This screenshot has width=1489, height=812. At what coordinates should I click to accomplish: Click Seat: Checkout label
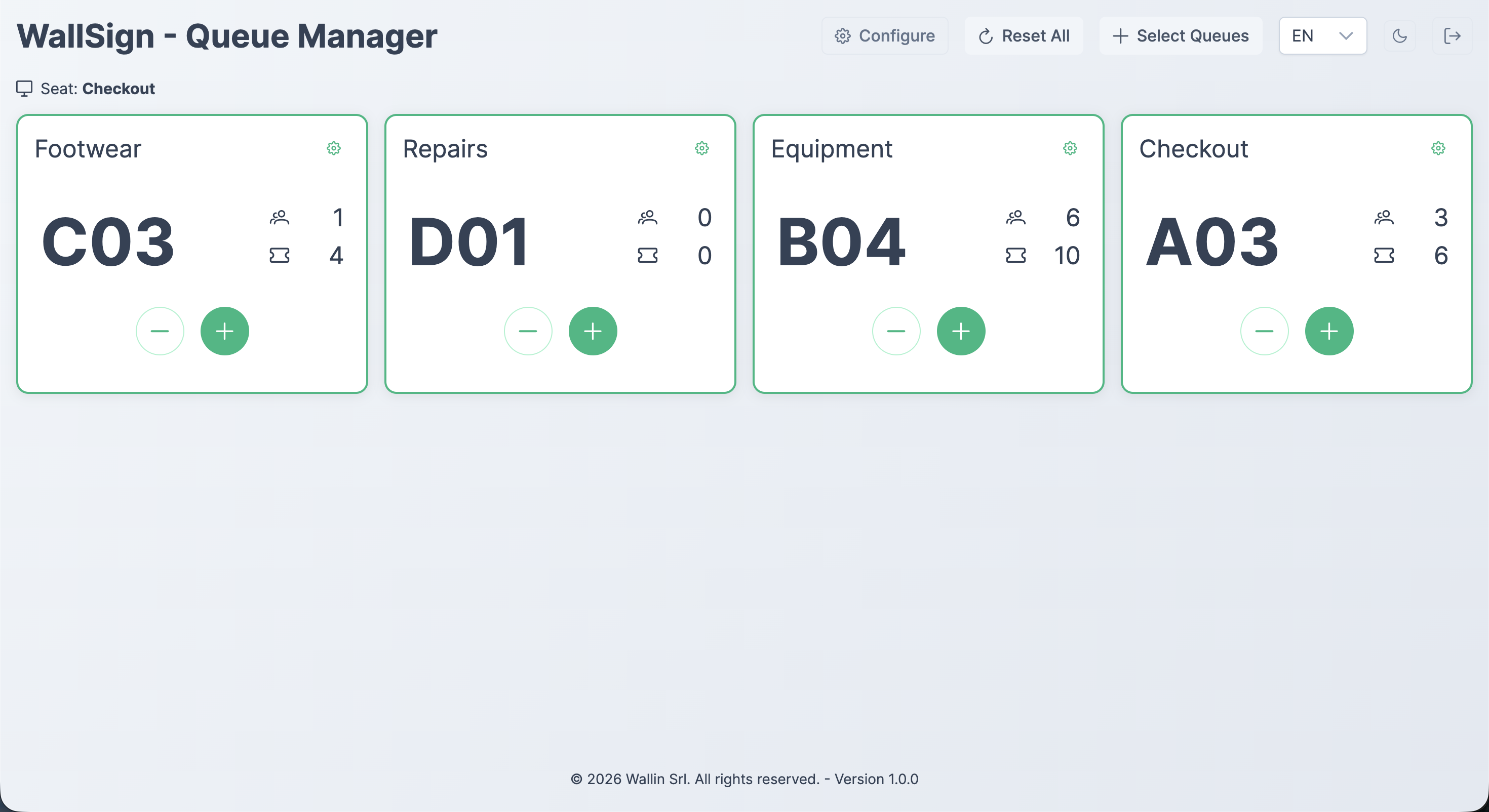click(98, 89)
